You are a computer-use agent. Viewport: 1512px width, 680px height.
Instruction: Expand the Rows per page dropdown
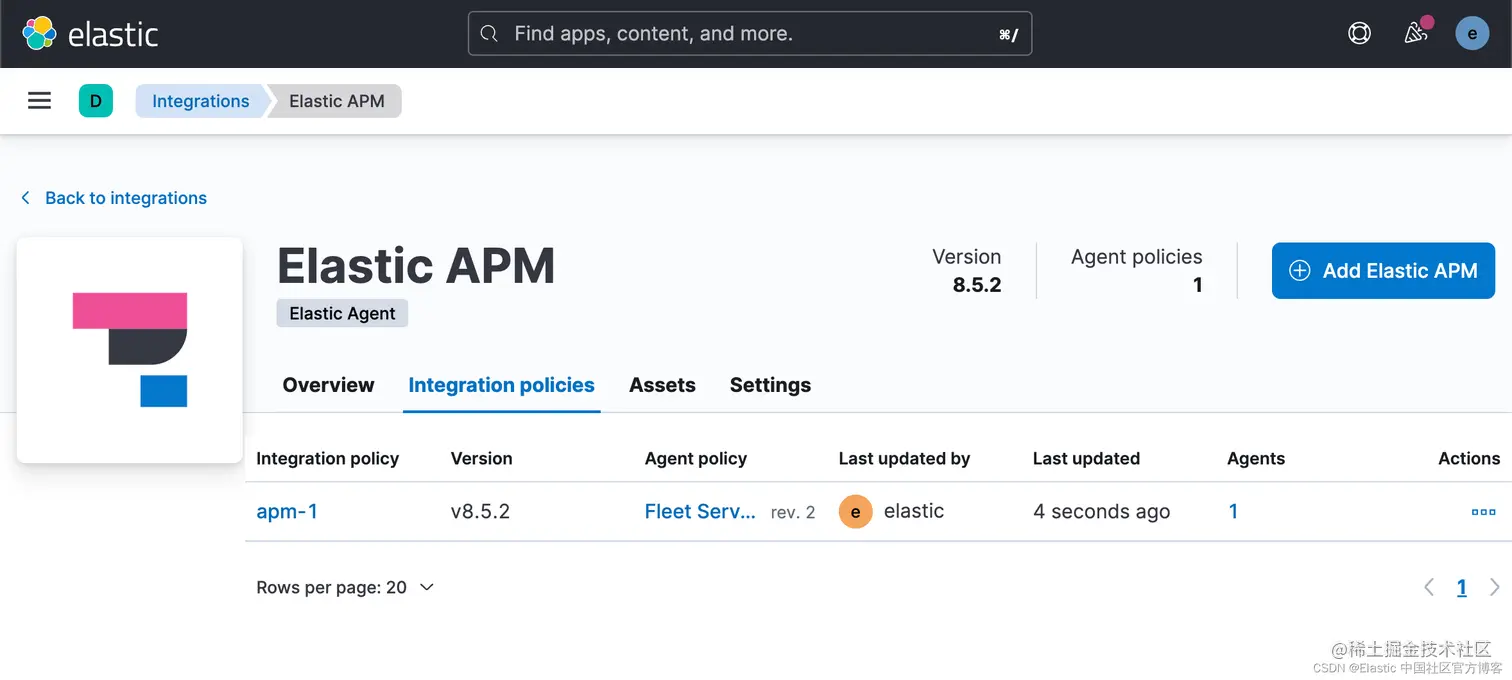pyautogui.click(x=345, y=587)
